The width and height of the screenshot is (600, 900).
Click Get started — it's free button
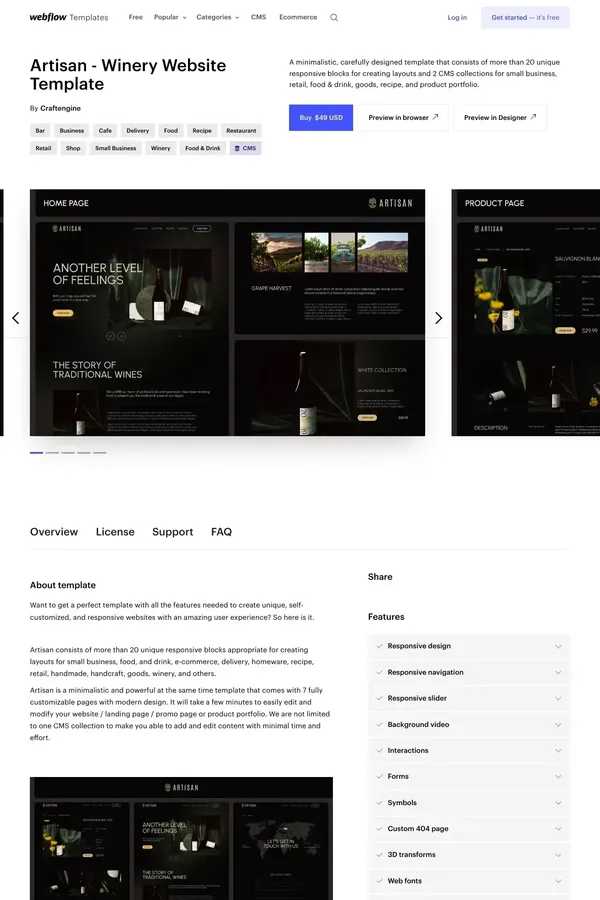click(x=525, y=18)
